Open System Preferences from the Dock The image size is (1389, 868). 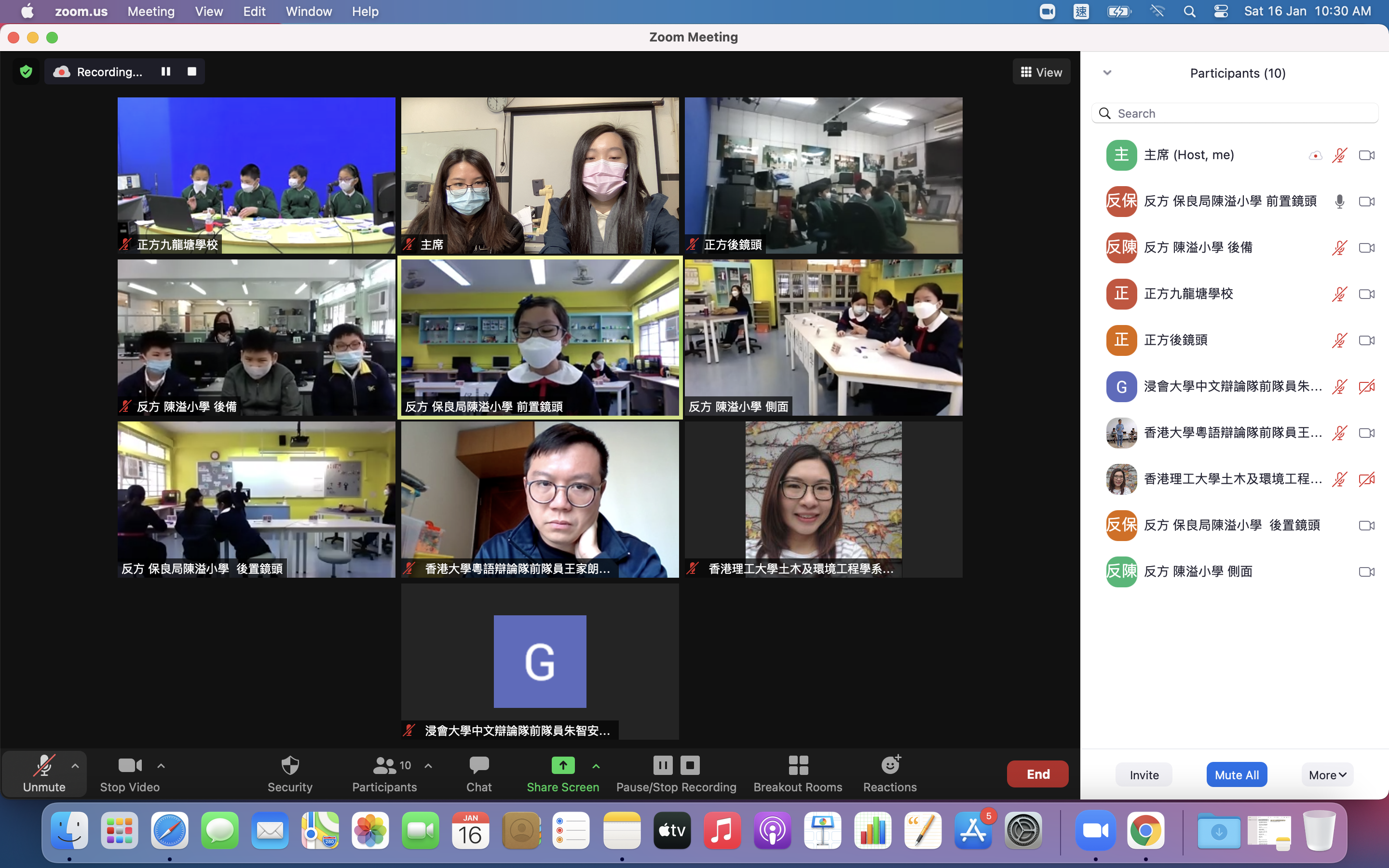click(x=1023, y=830)
